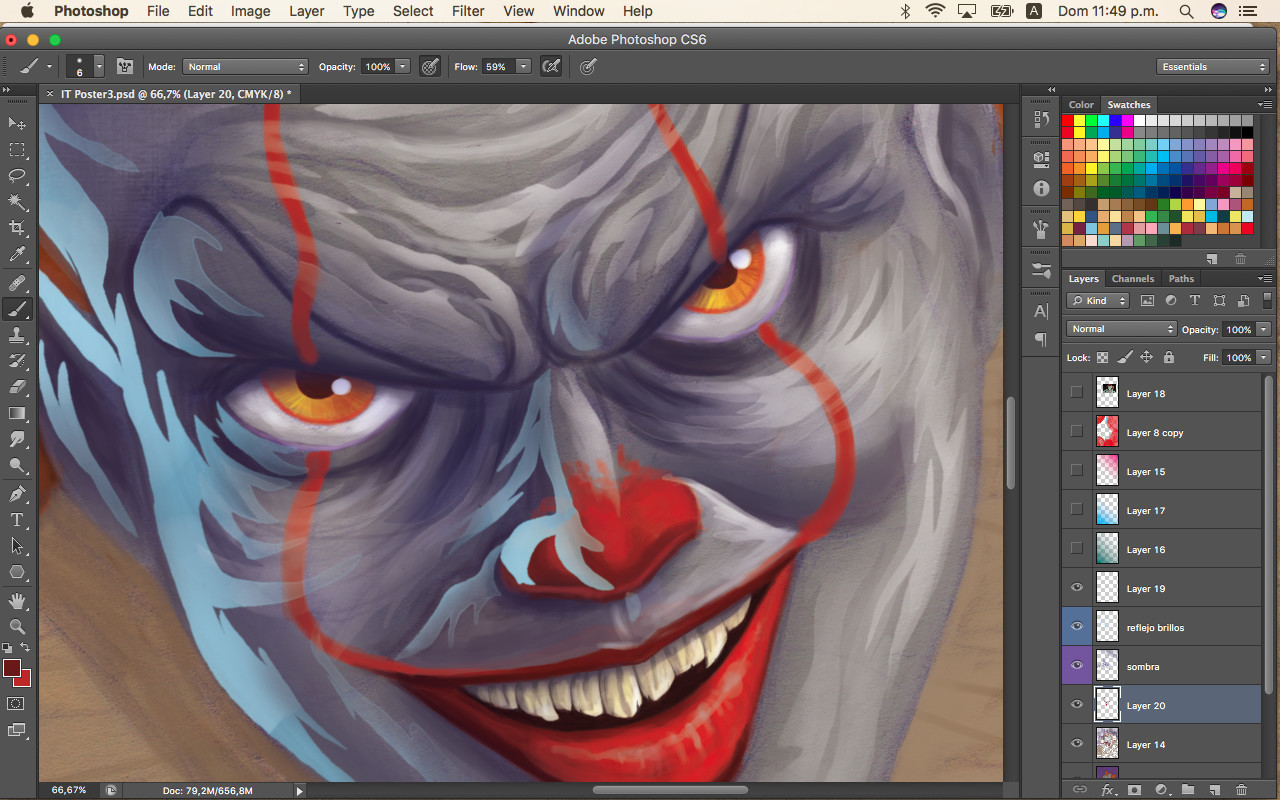Image resolution: width=1280 pixels, height=800 pixels.
Task: Show Layer 17 via its visibility box
Action: pos(1076,510)
